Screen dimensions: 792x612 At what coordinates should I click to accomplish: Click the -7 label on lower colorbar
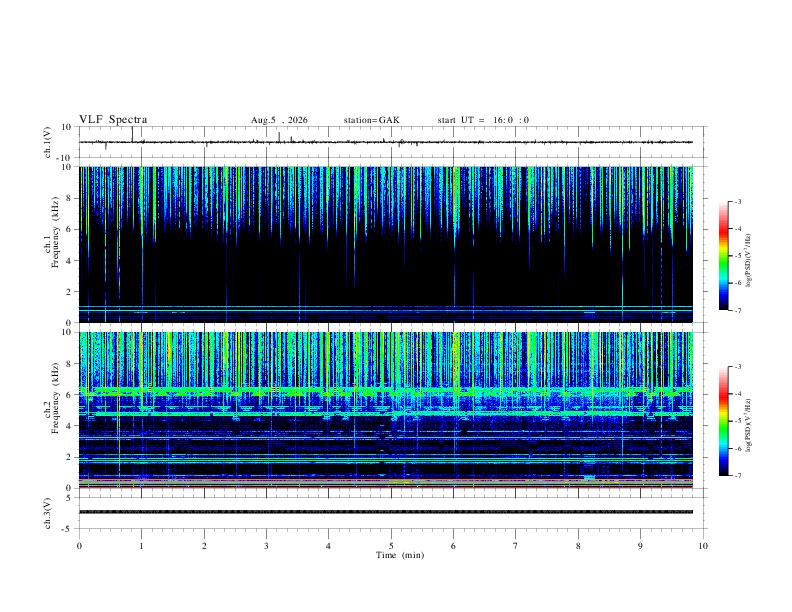click(x=737, y=476)
